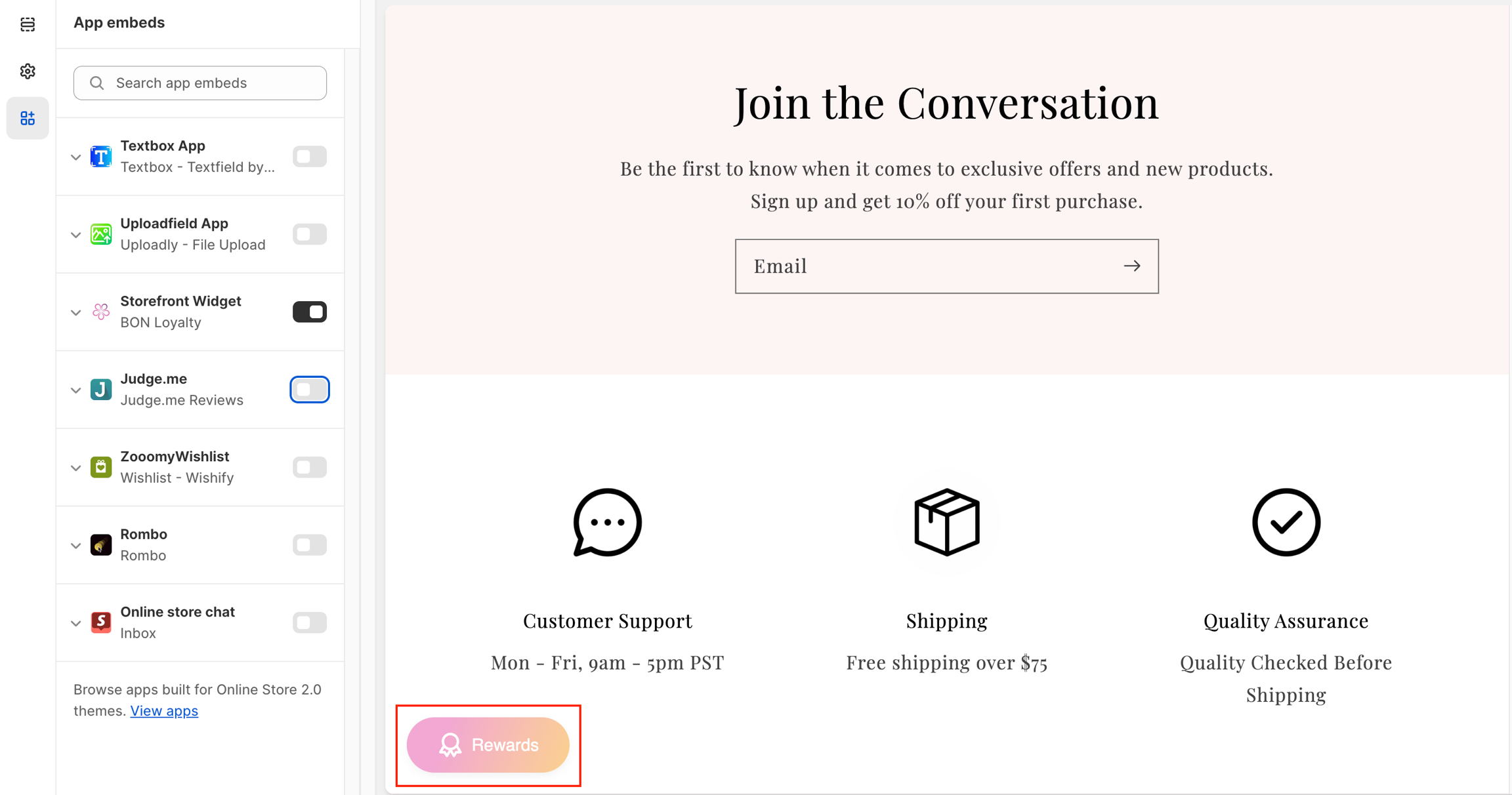Screen dimensions: 1512x795
Task: Disable the BON Loyalty Storefront Widget toggle
Action: (310, 312)
